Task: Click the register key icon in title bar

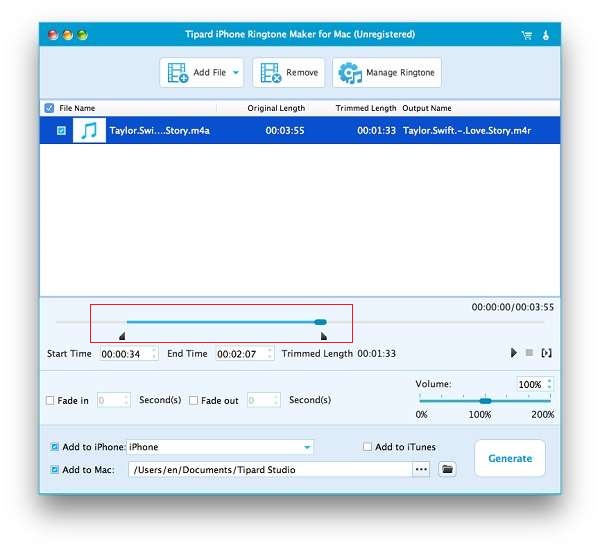Action: click(546, 35)
